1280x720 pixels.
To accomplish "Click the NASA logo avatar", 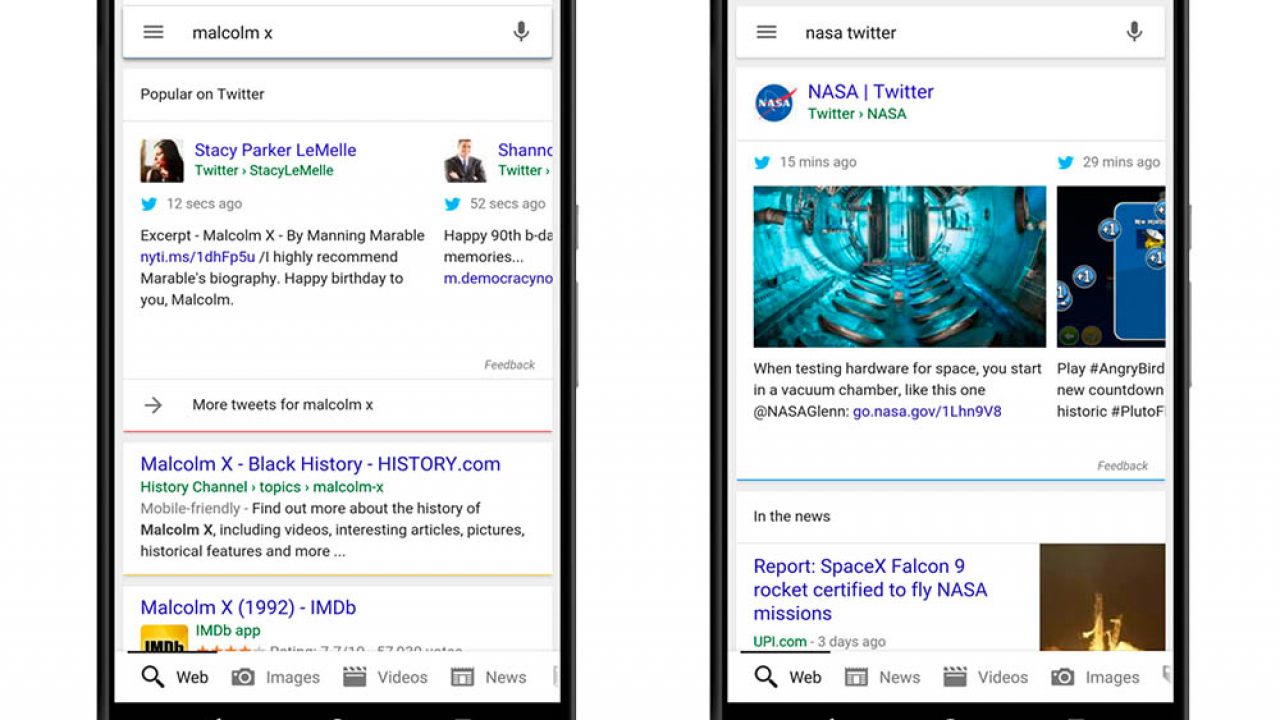I will 774,102.
